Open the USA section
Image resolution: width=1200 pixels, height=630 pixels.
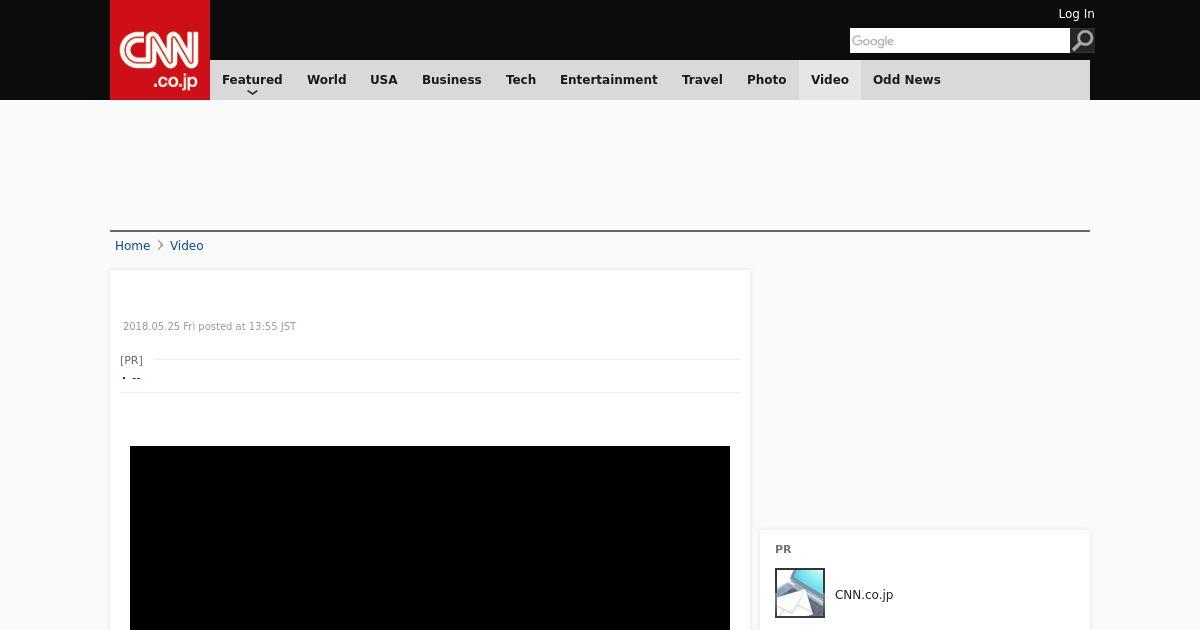click(x=384, y=80)
